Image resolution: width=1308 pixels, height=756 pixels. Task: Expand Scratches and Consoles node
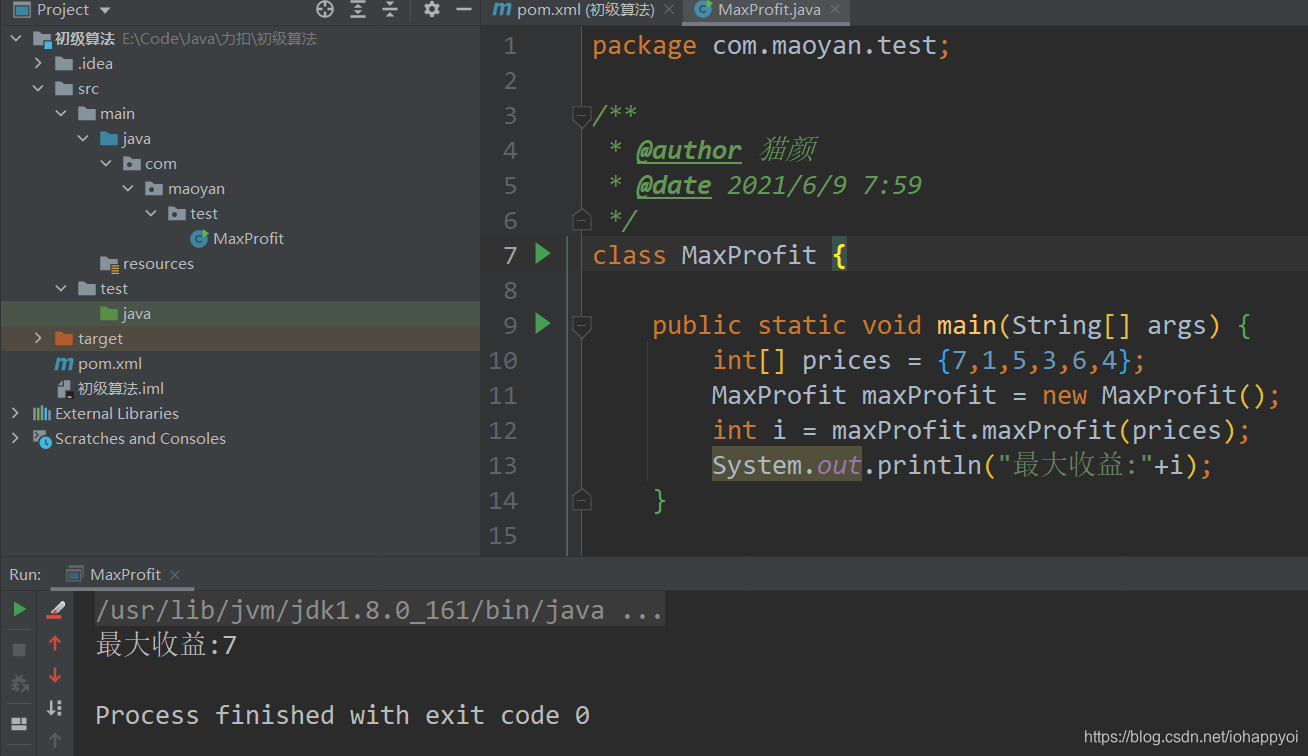tap(15, 439)
